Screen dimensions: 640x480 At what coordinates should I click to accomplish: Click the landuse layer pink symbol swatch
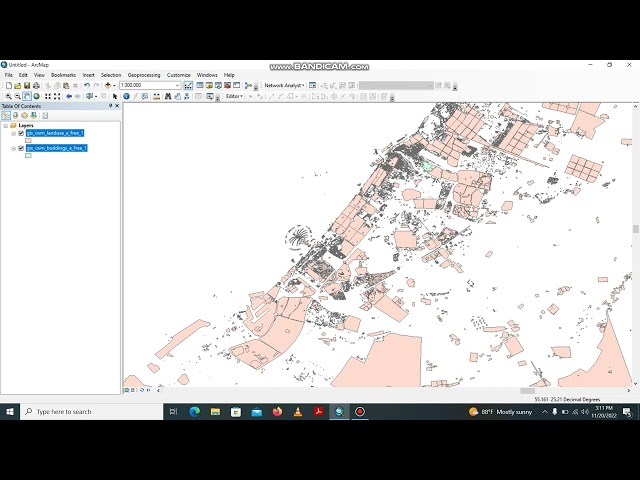(28, 140)
